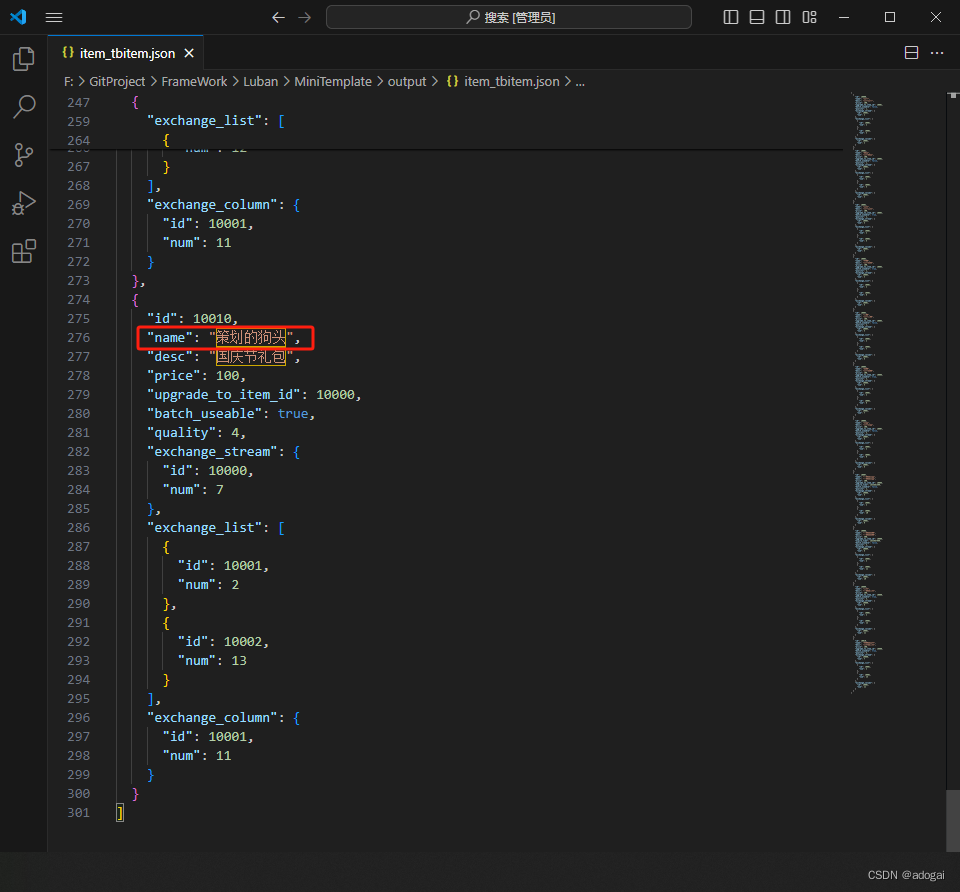
Task: Click the Luban folder in breadcrumbs
Action: point(260,82)
